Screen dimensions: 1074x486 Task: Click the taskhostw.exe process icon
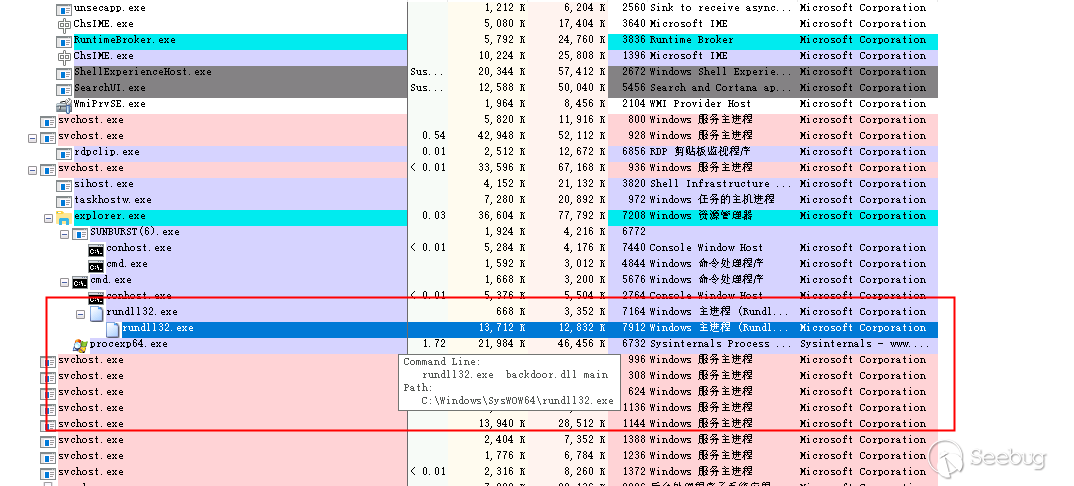64,201
